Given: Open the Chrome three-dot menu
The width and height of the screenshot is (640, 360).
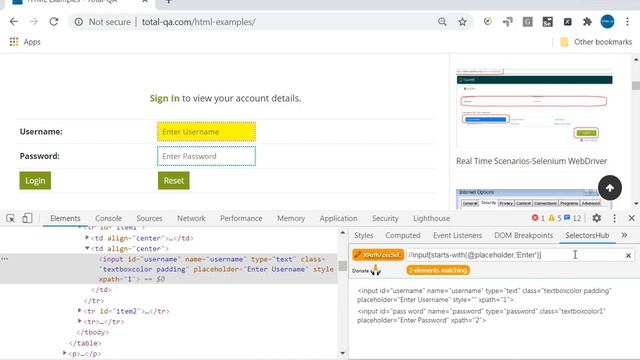Looking at the screenshot, I should (627, 22).
